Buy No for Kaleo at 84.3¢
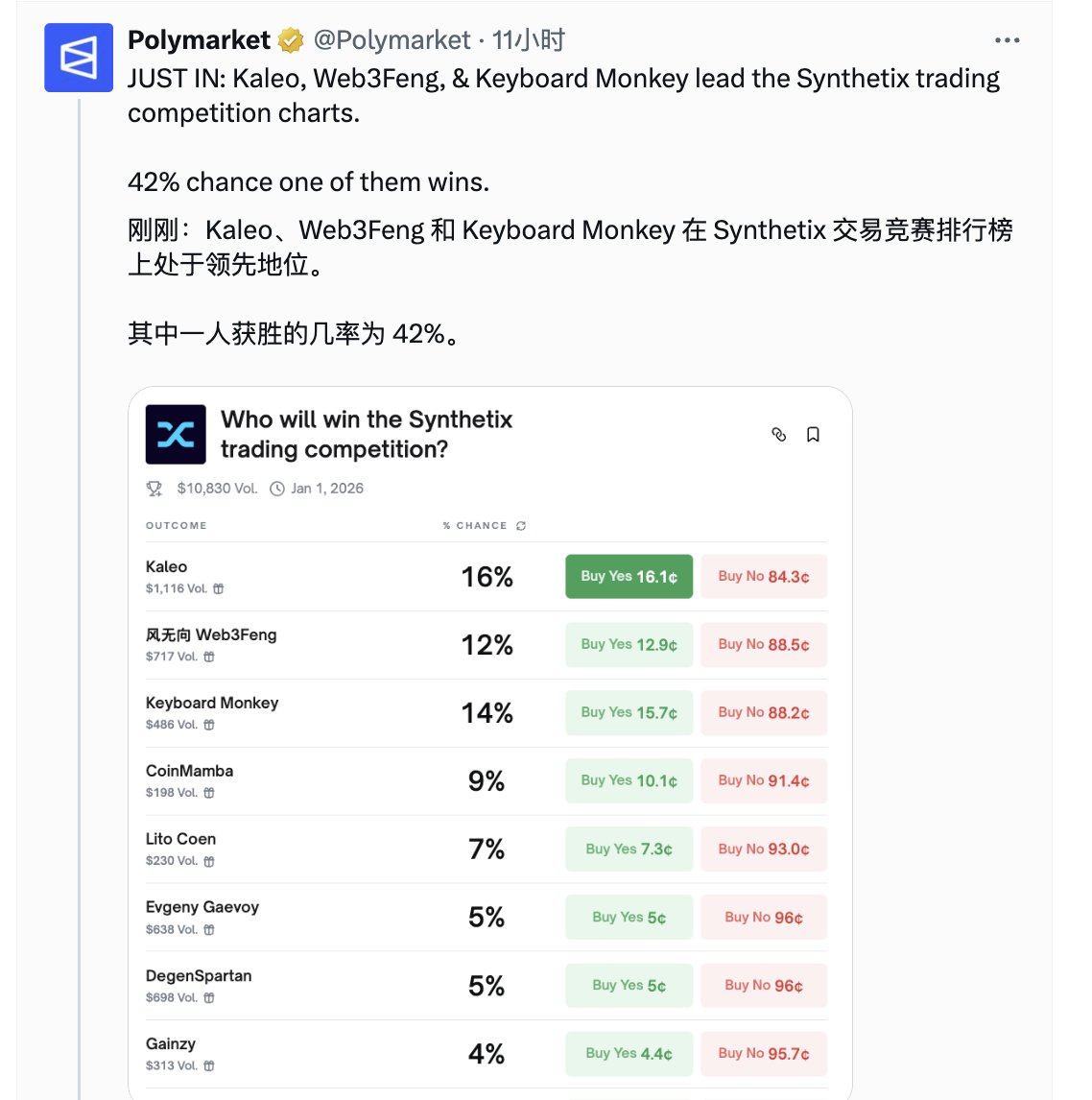The width and height of the screenshot is (1092, 1100). tap(763, 577)
